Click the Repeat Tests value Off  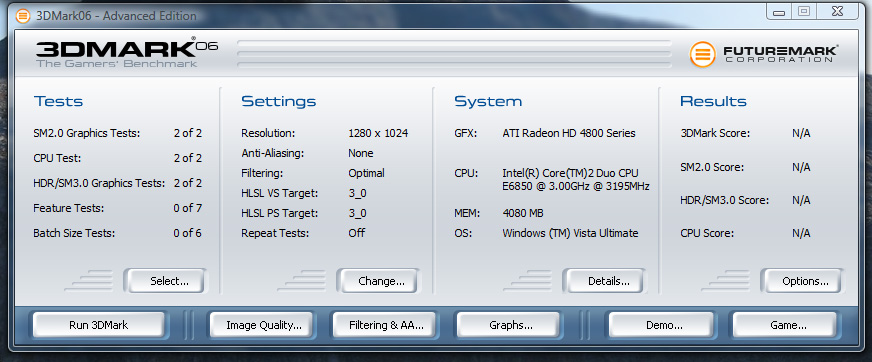(x=356, y=232)
